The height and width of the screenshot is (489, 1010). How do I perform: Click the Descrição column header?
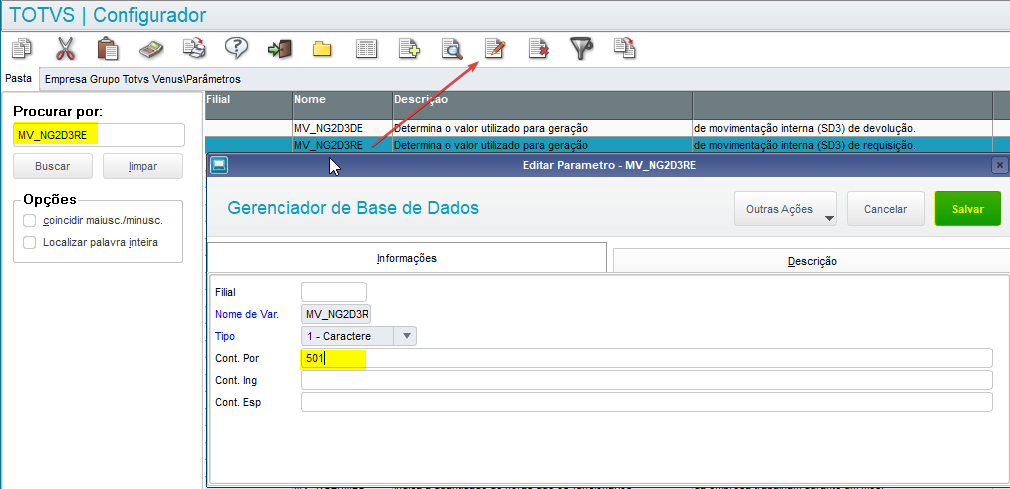542,105
